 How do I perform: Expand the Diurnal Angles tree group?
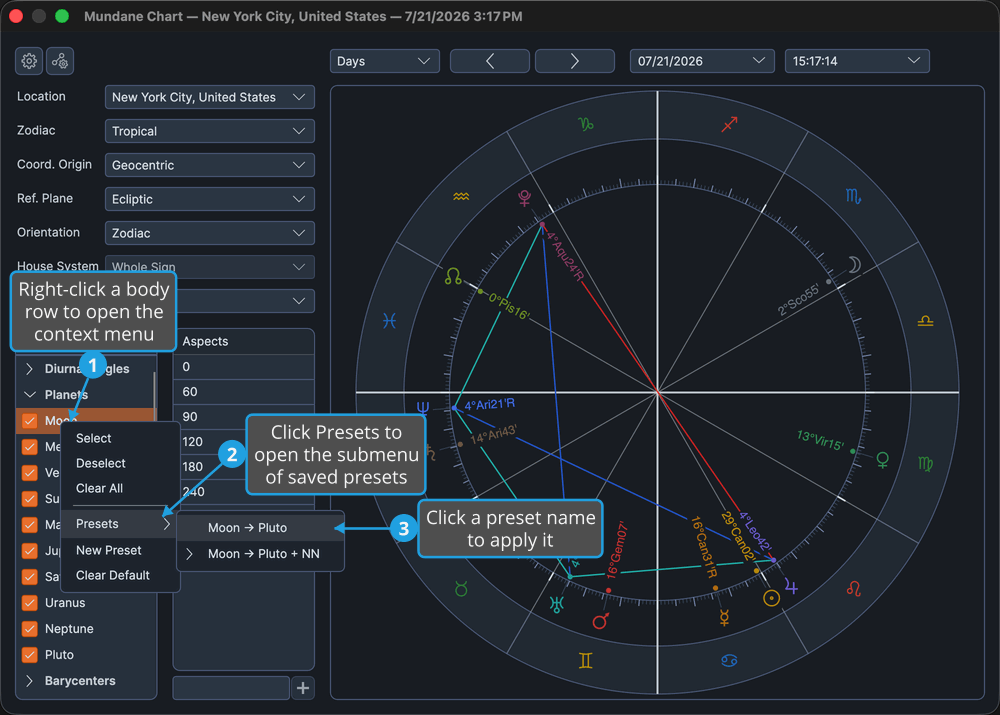click(x=29, y=369)
